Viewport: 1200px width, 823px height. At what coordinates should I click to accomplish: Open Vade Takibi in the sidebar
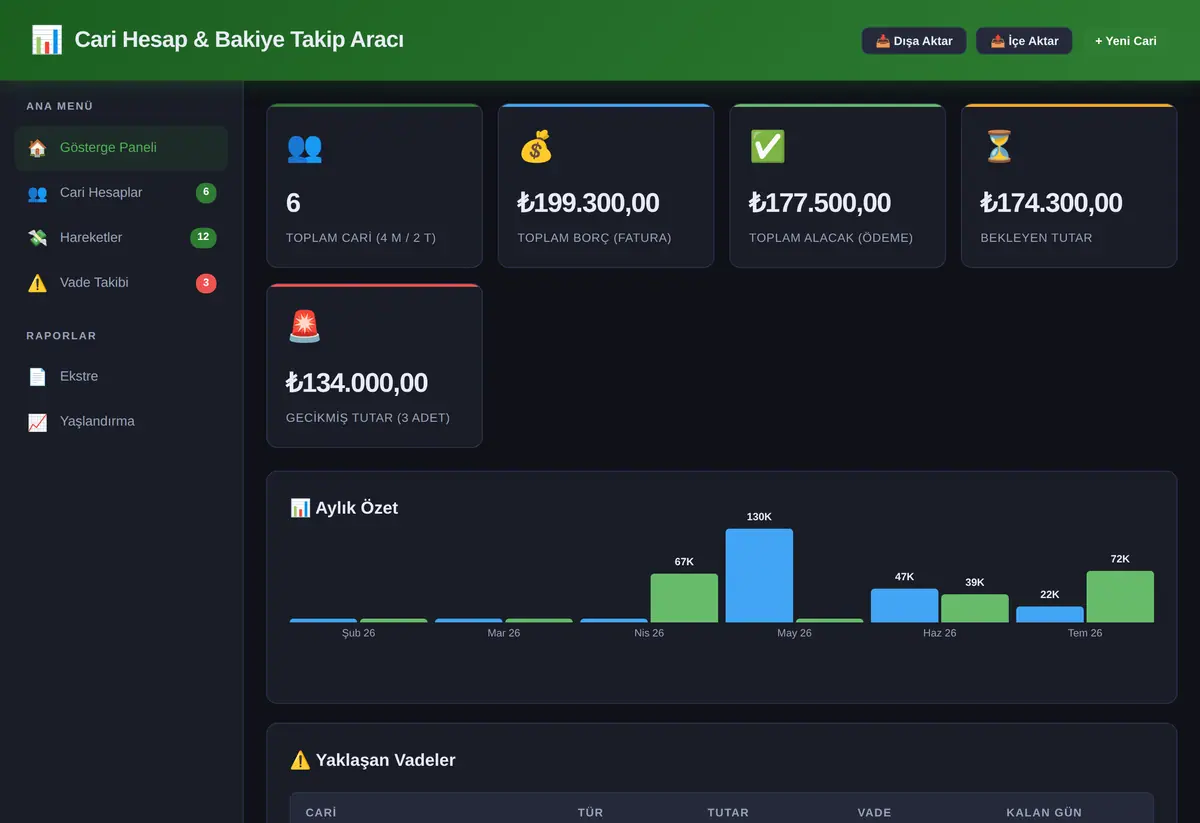pos(121,283)
